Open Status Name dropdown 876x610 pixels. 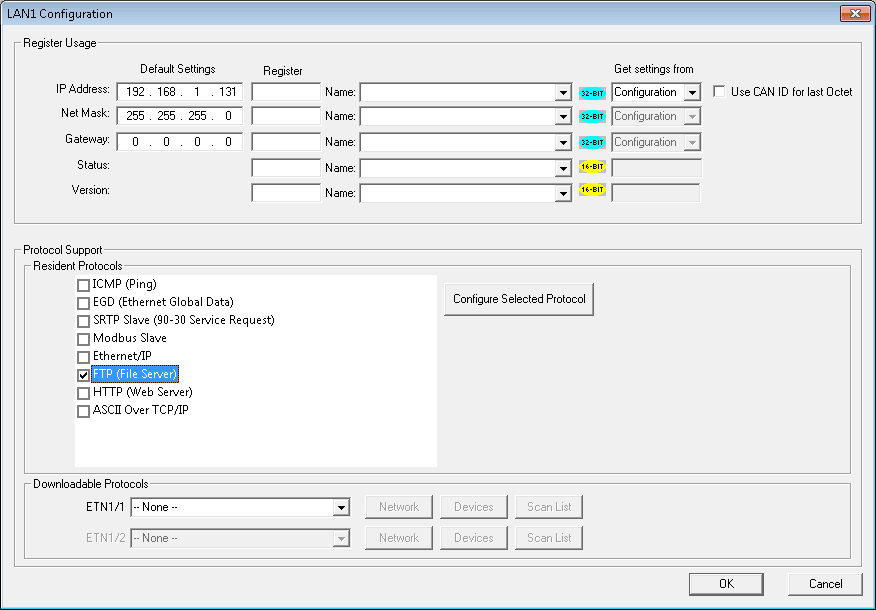tap(563, 168)
